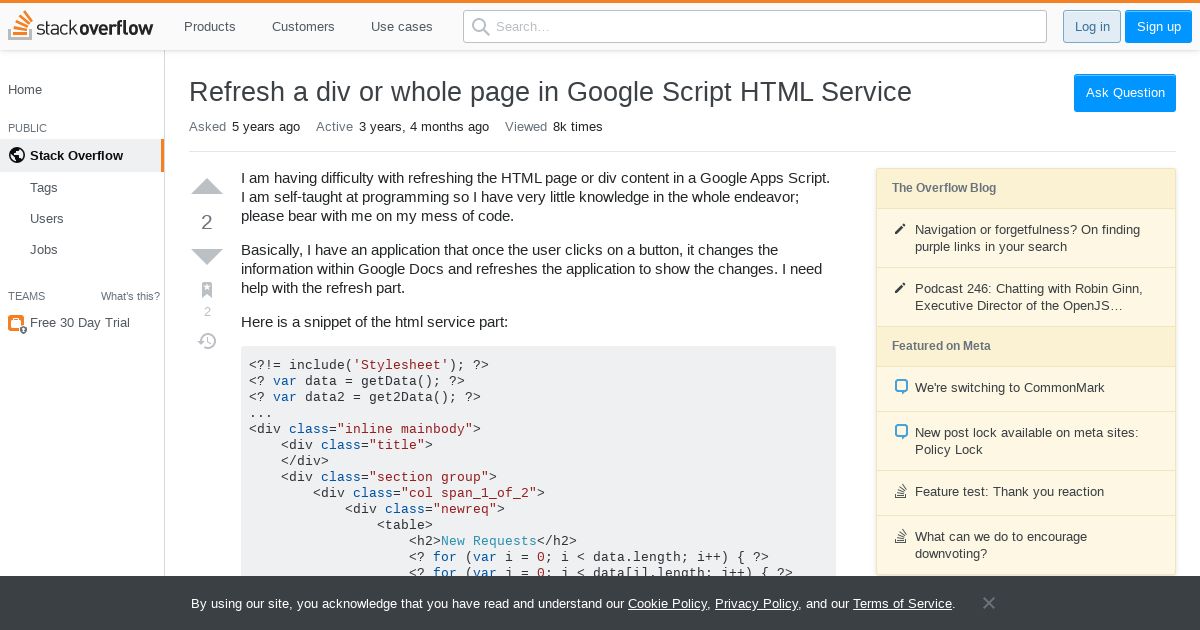Open What can we do to encourage downvoting
This screenshot has width=1200, height=630.
pos(1001,545)
